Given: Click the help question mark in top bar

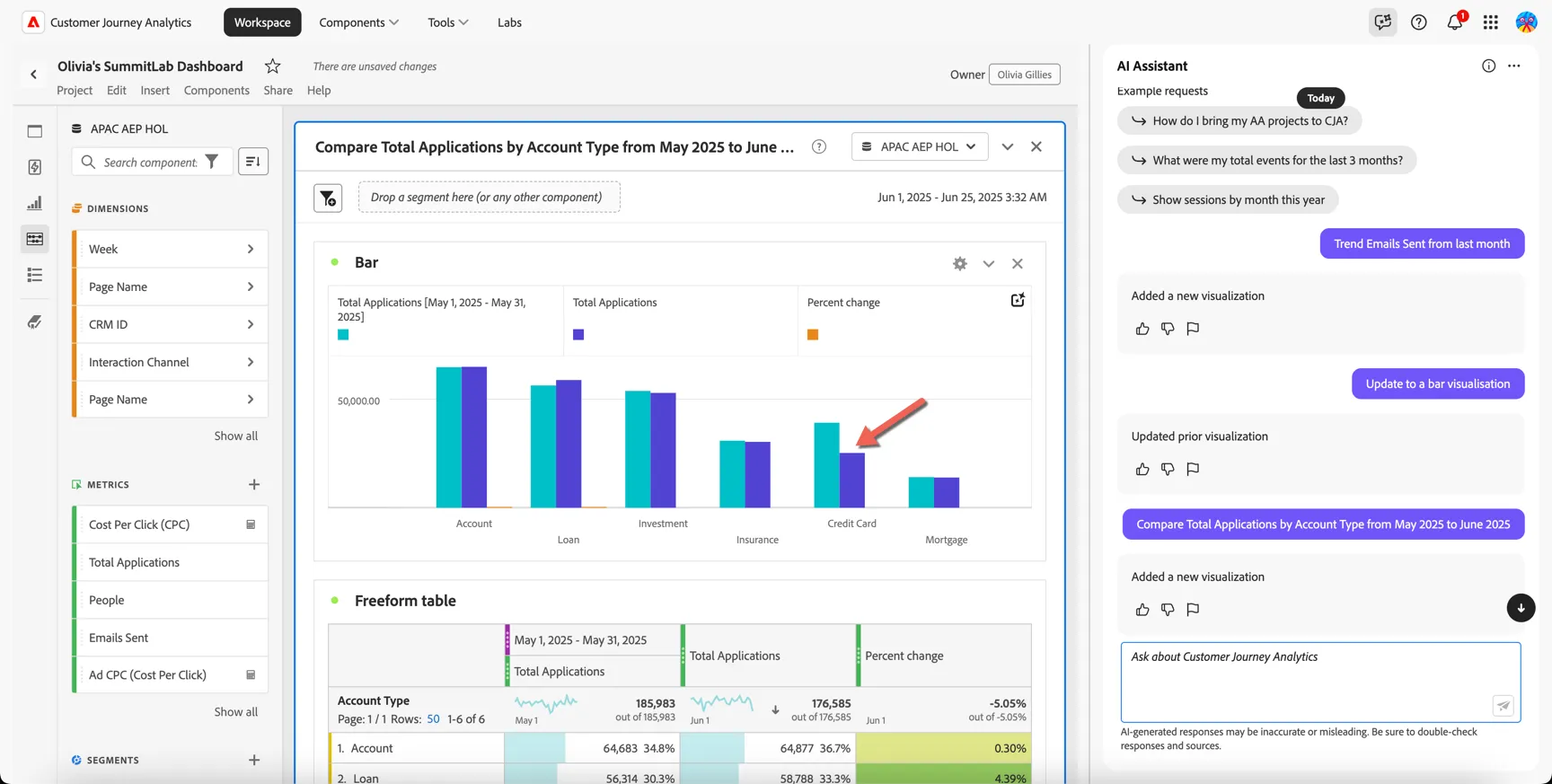Looking at the screenshot, I should (1419, 22).
